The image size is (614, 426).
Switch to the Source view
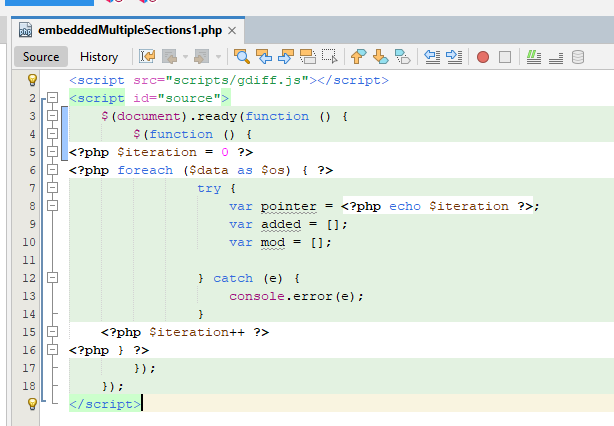(41, 57)
